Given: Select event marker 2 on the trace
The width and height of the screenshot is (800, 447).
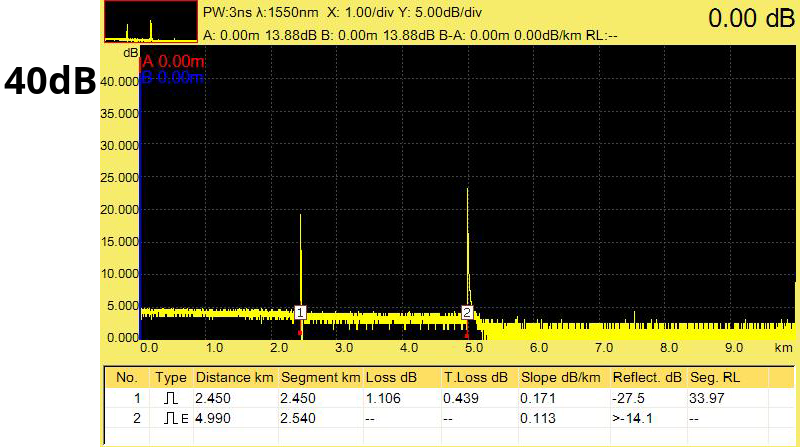Looking at the screenshot, I should coord(467,312).
